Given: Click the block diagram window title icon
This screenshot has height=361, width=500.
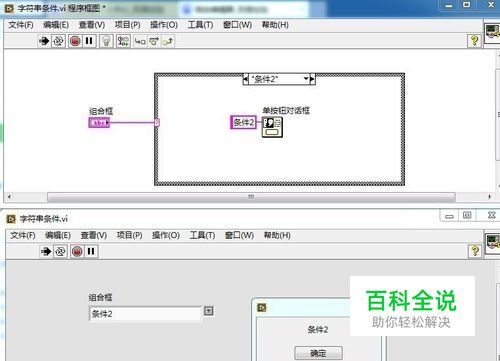Looking at the screenshot, I should tap(9, 8).
